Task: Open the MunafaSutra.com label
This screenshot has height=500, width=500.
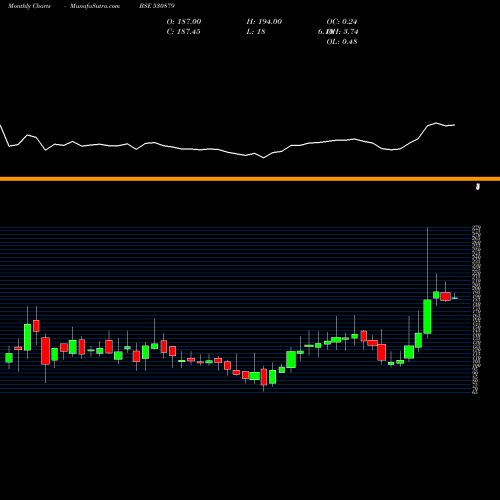Action: pyautogui.click(x=95, y=6)
